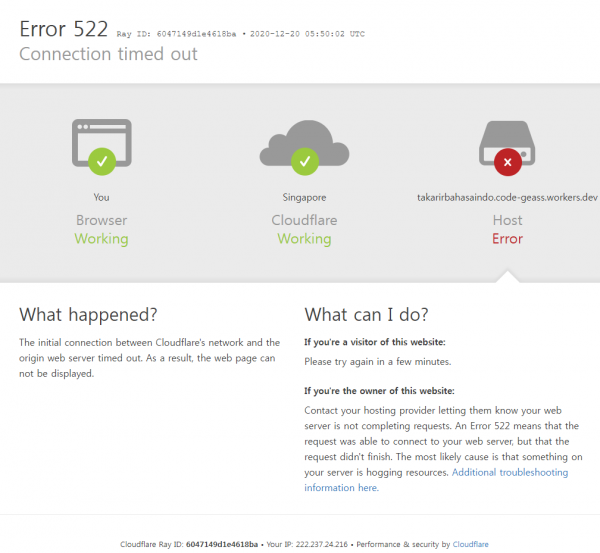Click "If you're a visitor of this website:" text
The width and height of the screenshot is (600, 553).
(x=375, y=342)
